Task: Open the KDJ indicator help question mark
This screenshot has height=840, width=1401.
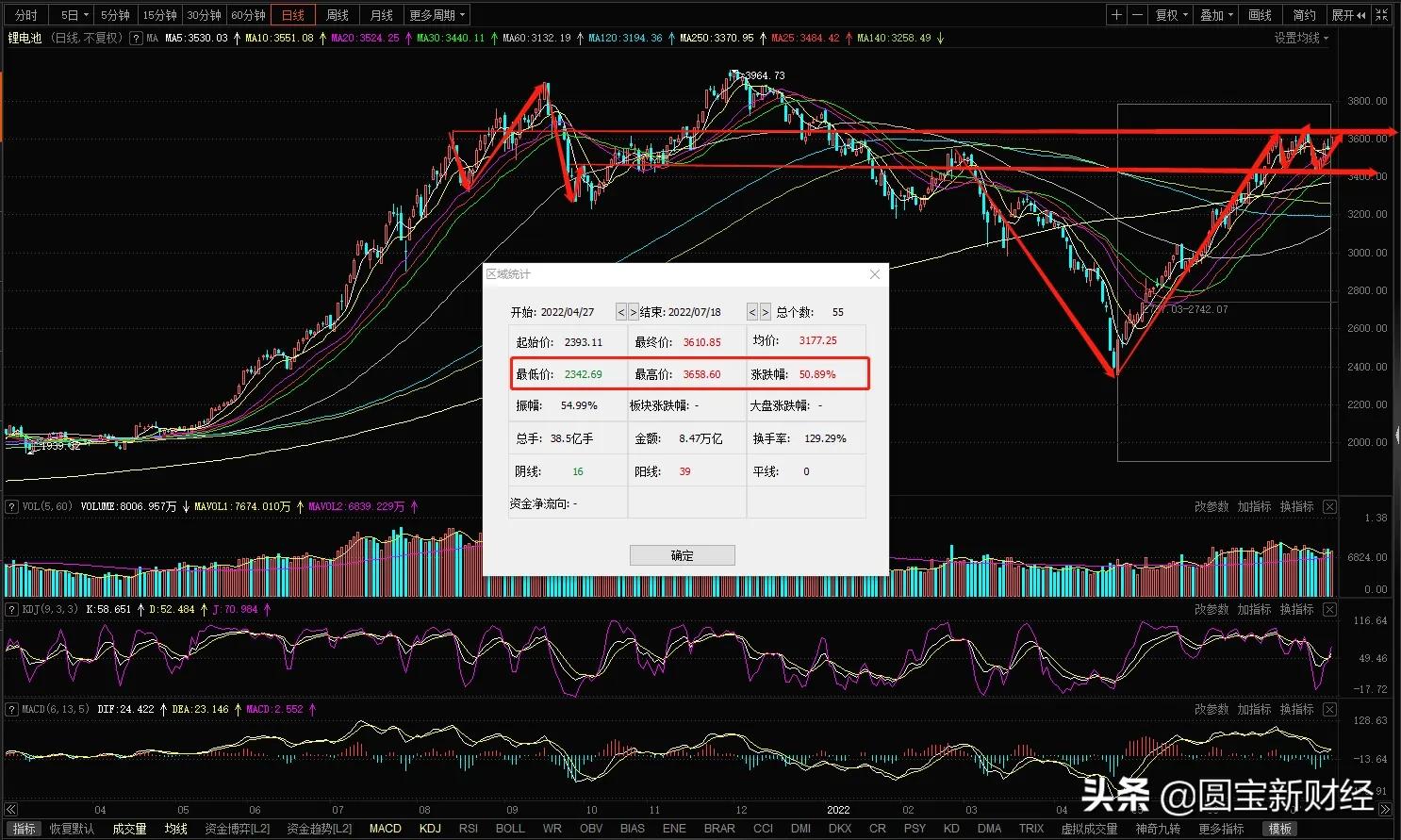Action: click(x=12, y=610)
